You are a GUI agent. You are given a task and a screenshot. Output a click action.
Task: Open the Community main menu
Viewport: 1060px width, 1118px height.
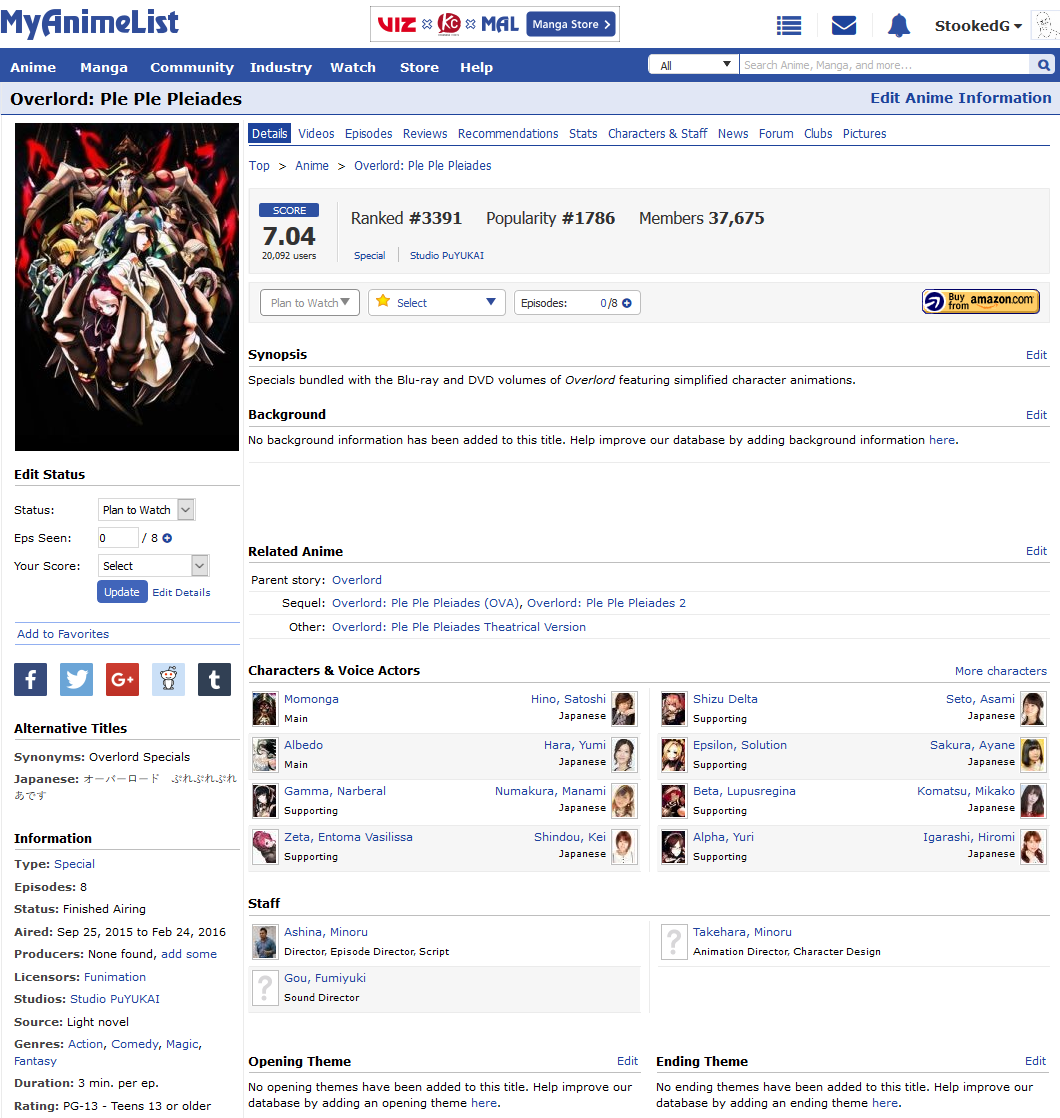[192, 68]
